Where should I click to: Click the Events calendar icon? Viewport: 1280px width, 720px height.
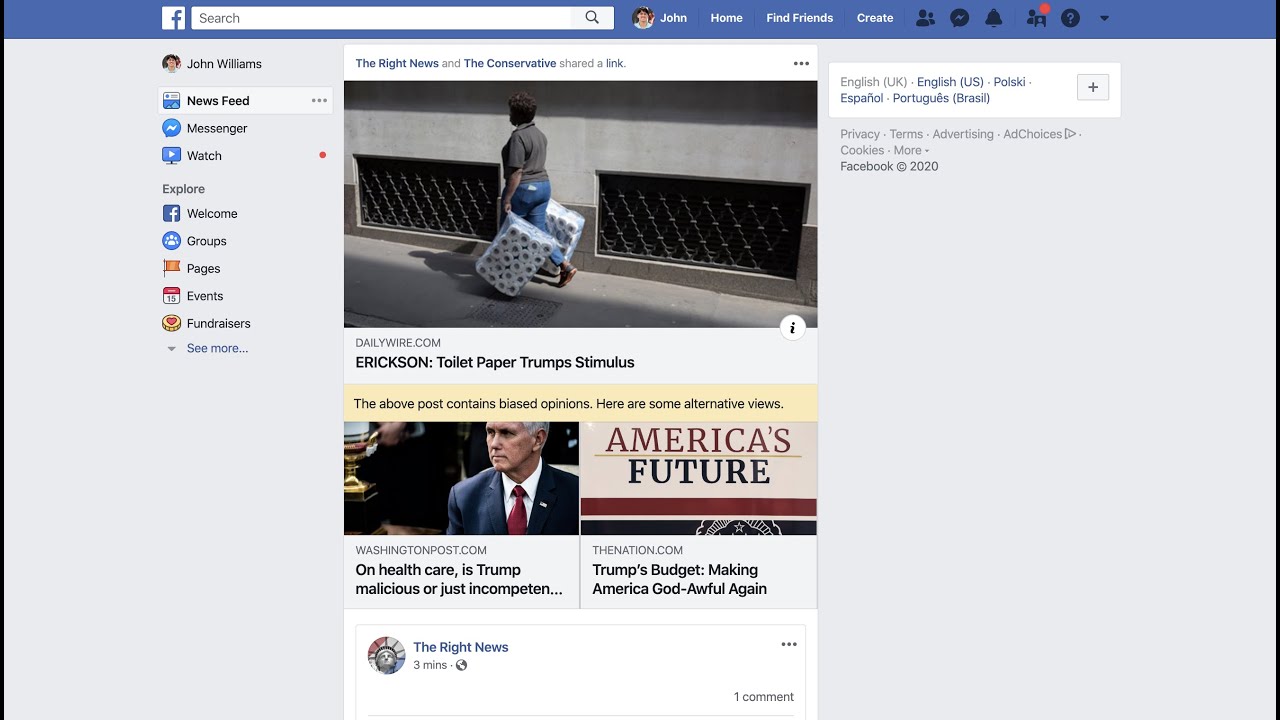(x=171, y=296)
